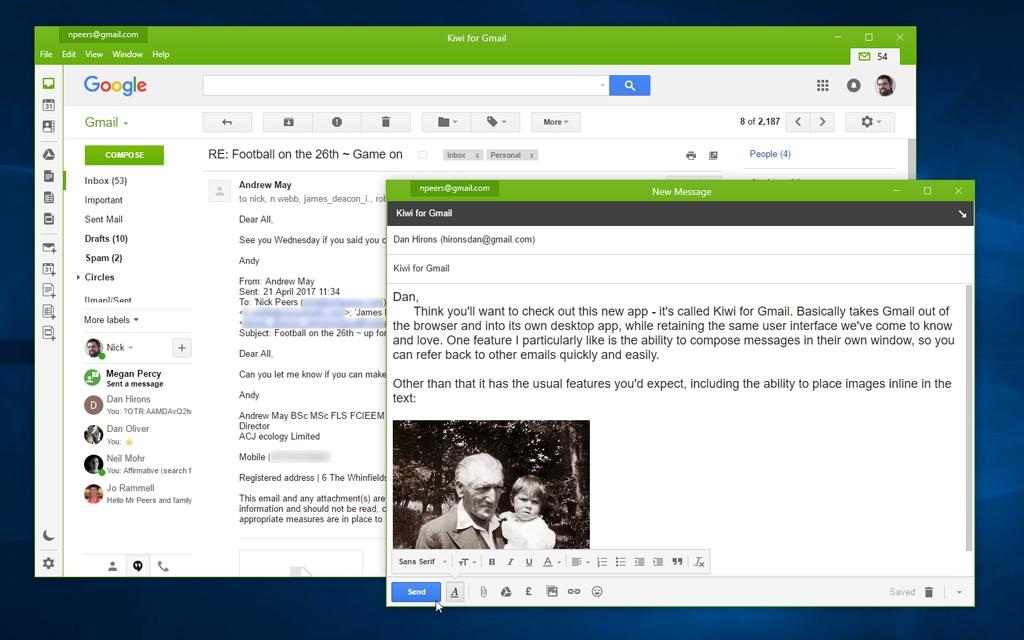Open the Gmail product switcher dropdown

click(x=106, y=123)
